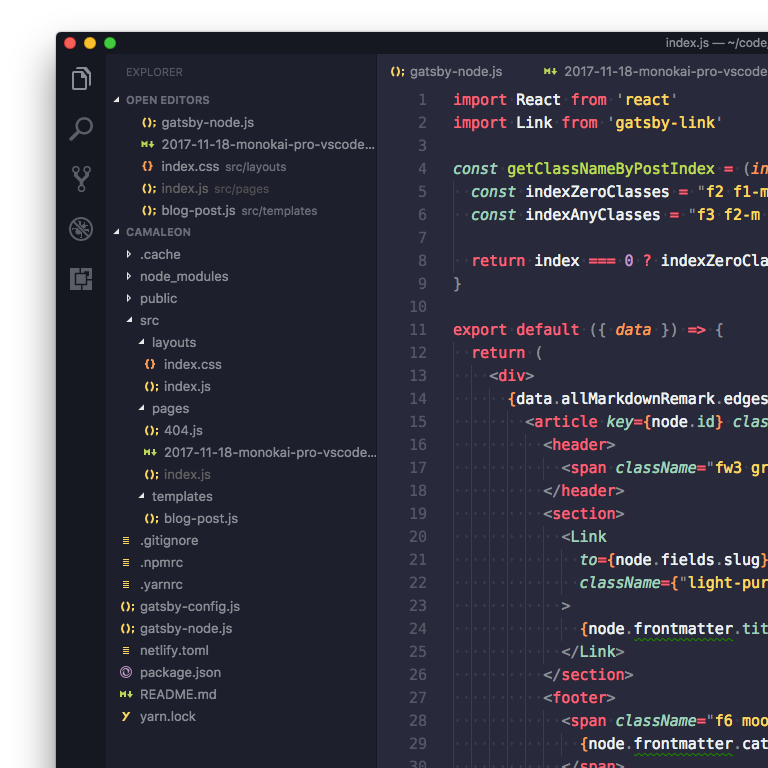
Task: Open 2017-11-18-monokai-pro-vscode file in pages folder
Action: (x=270, y=452)
